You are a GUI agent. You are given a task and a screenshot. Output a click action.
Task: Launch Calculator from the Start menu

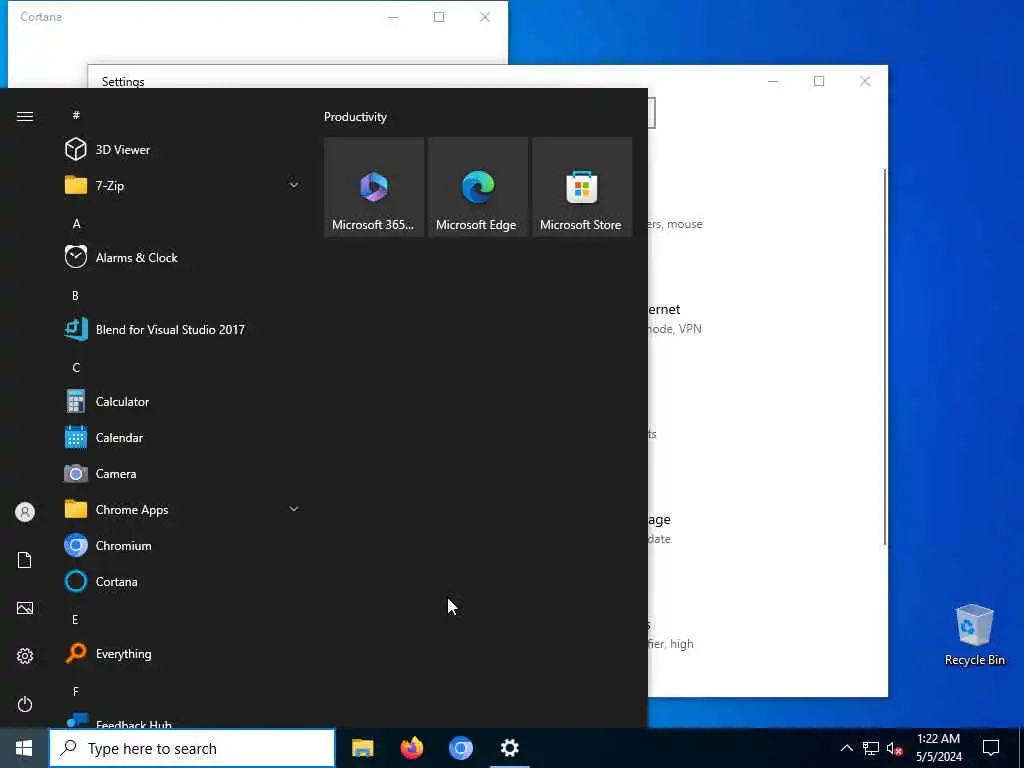[x=183, y=402]
